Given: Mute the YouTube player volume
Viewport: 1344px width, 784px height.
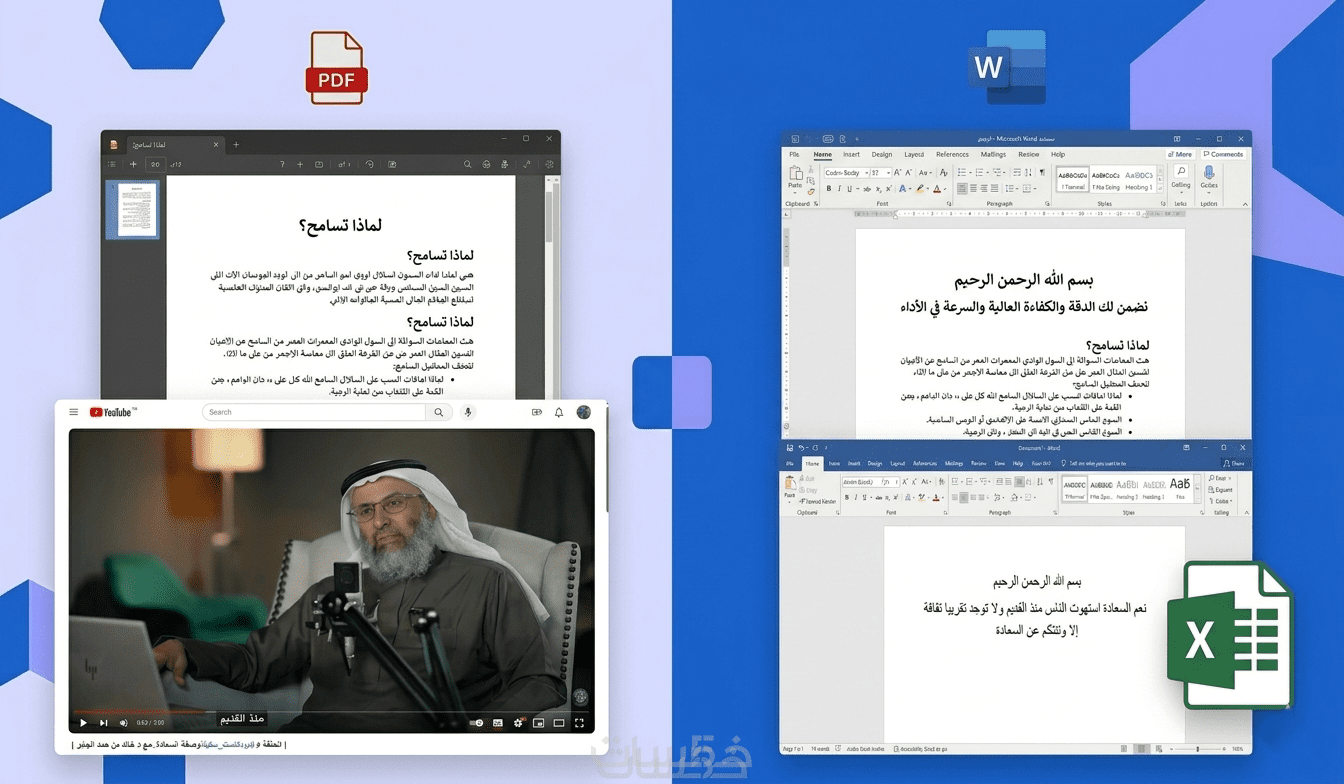Looking at the screenshot, I should click(123, 722).
